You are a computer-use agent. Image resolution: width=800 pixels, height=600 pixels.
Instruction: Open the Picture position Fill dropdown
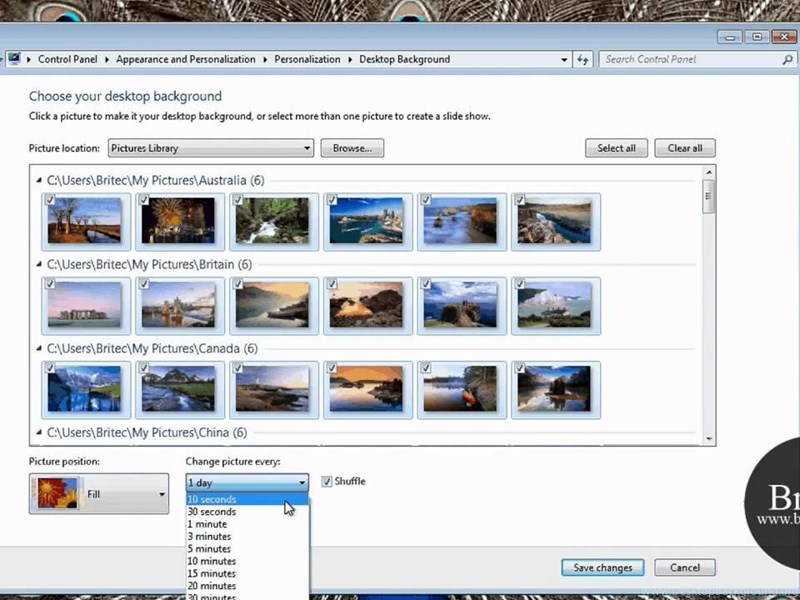(99, 494)
